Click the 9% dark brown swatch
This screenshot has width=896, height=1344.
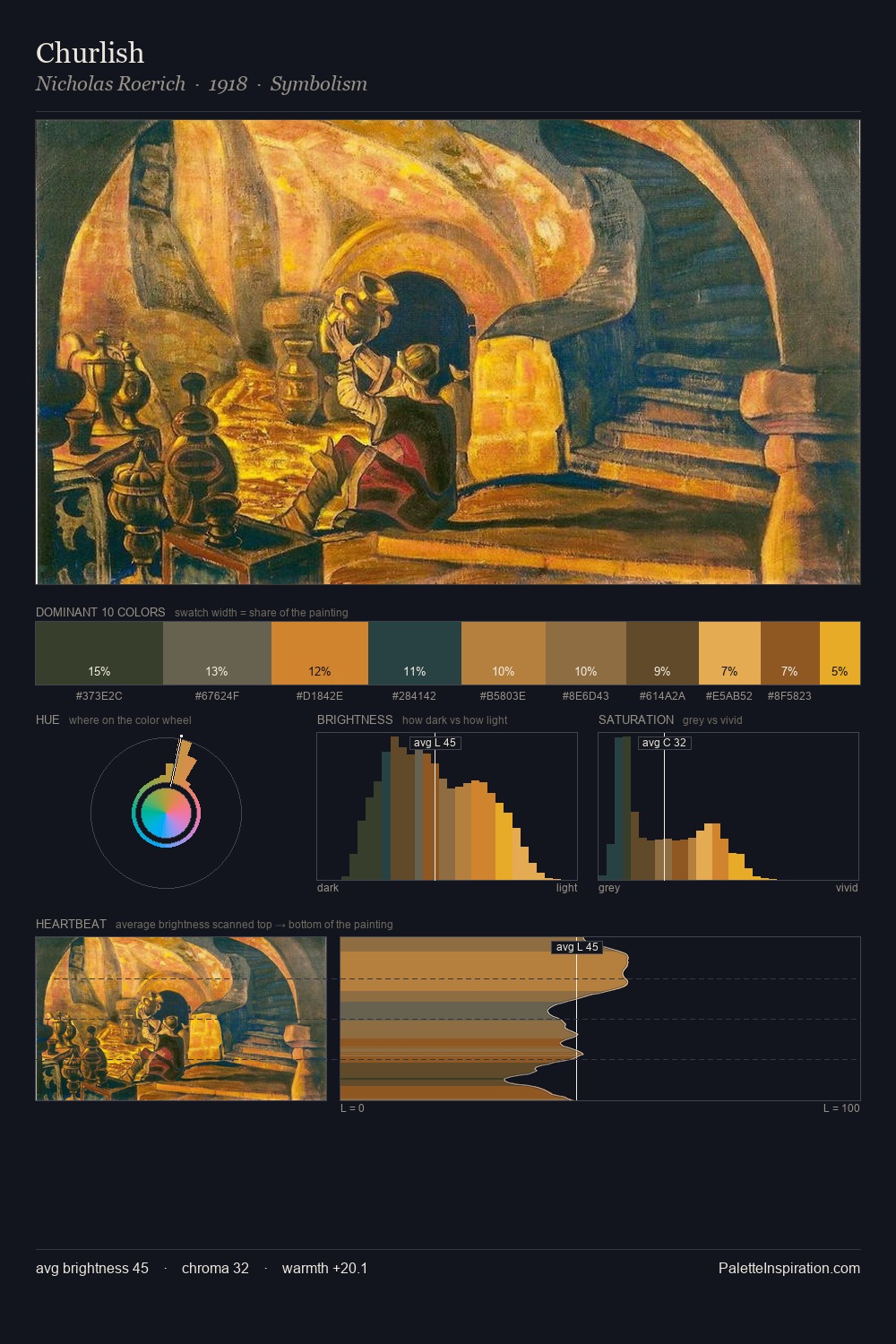[x=662, y=653]
